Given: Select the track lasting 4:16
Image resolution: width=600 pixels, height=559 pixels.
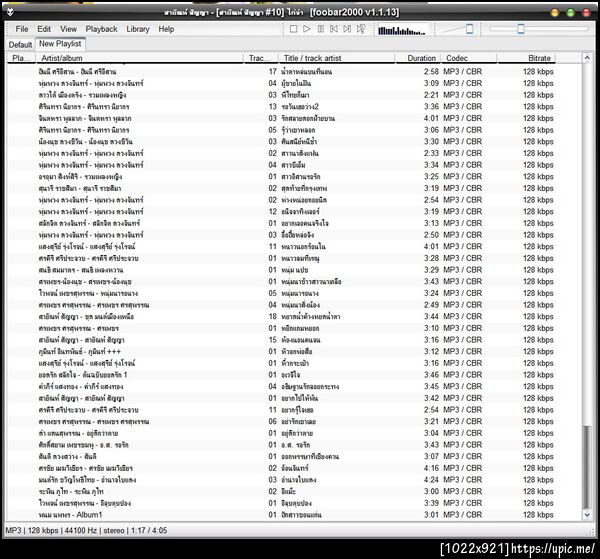Looking at the screenshot, I should (x=295, y=468).
